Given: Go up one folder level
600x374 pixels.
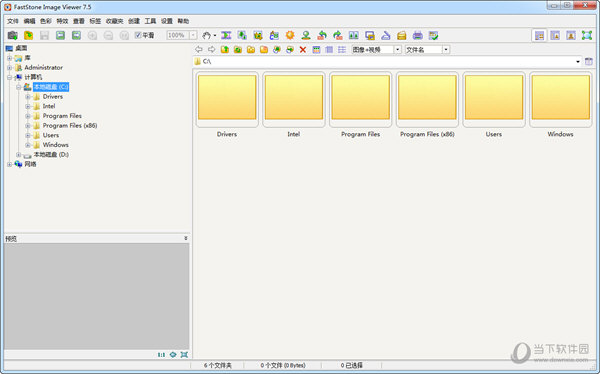Looking at the screenshot, I should coord(225,49).
